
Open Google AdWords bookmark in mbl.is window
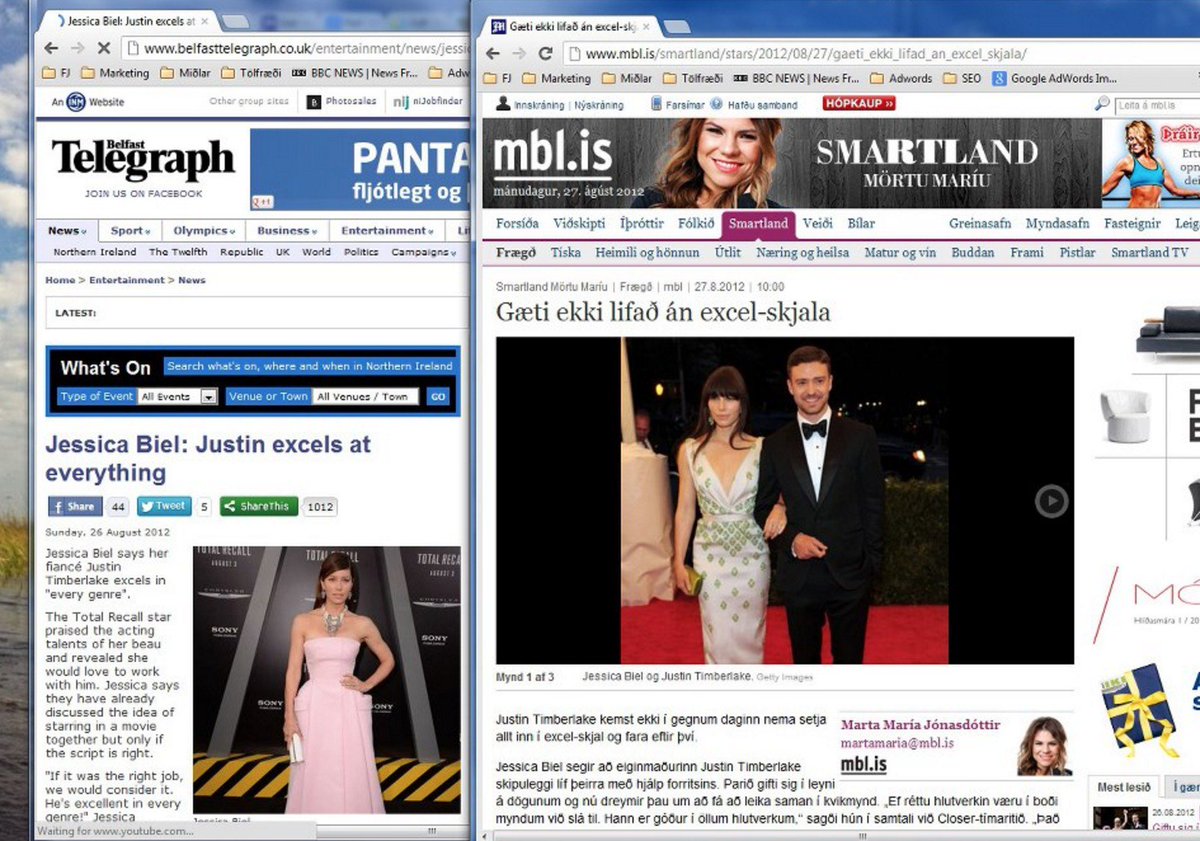(x=1055, y=78)
